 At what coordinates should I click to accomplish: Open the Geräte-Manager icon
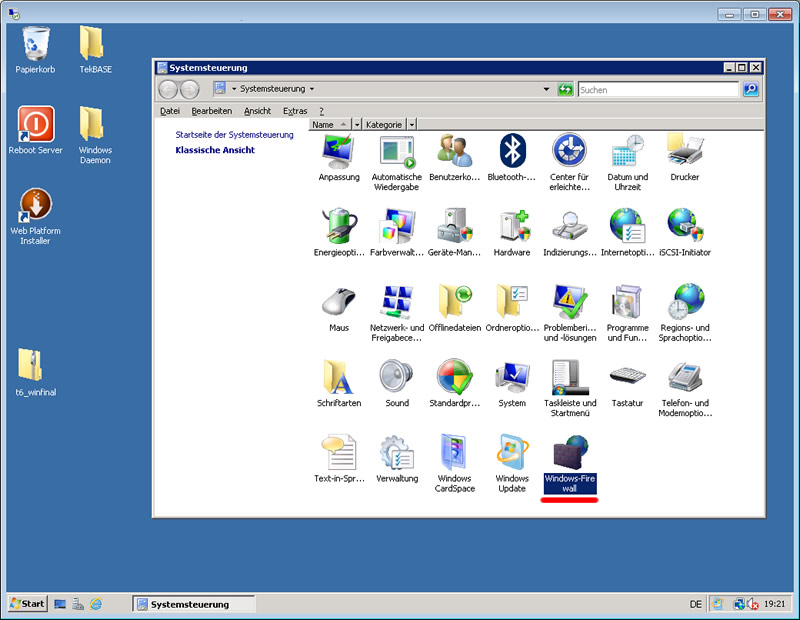454,233
